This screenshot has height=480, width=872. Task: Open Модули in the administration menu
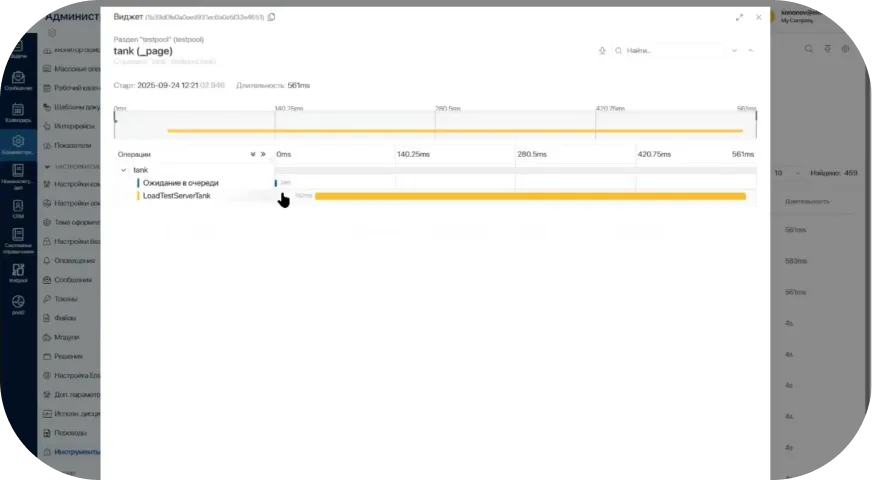pyautogui.click(x=67, y=337)
